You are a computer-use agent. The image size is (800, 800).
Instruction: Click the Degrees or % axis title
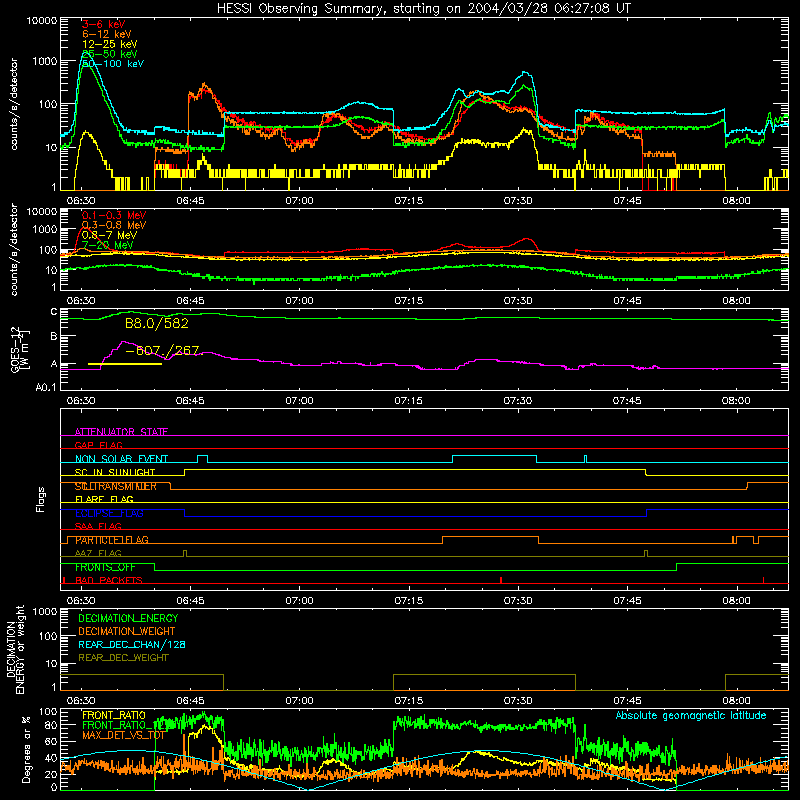[x=26, y=749]
